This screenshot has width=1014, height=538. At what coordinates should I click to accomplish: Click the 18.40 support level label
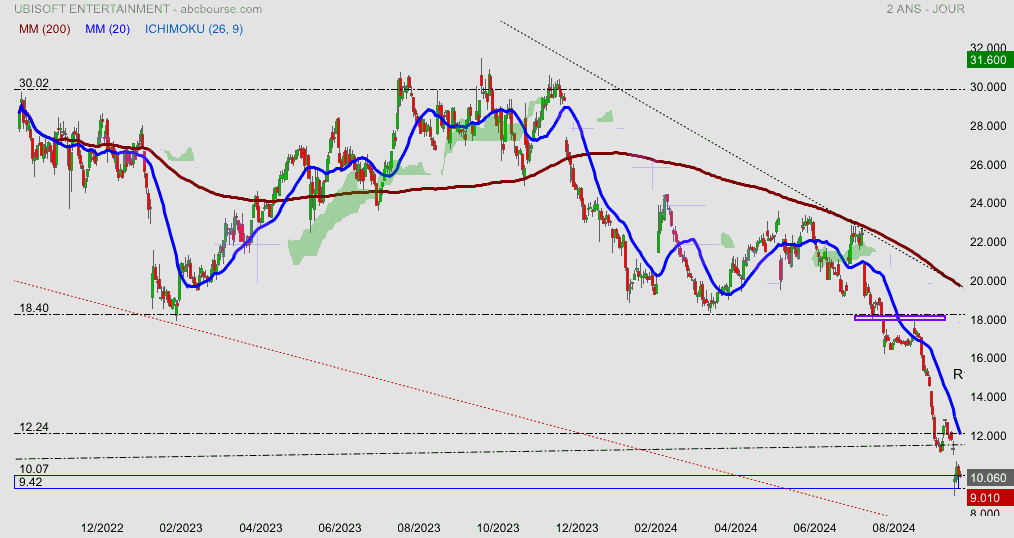(34, 308)
